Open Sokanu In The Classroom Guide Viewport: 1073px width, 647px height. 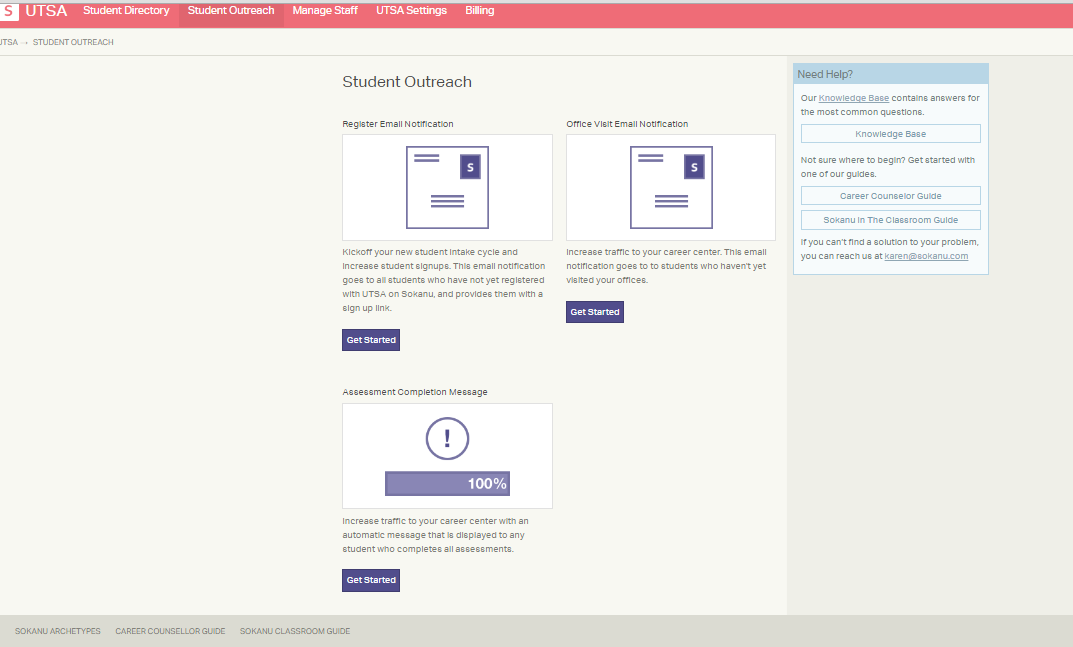tap(890, 220)
